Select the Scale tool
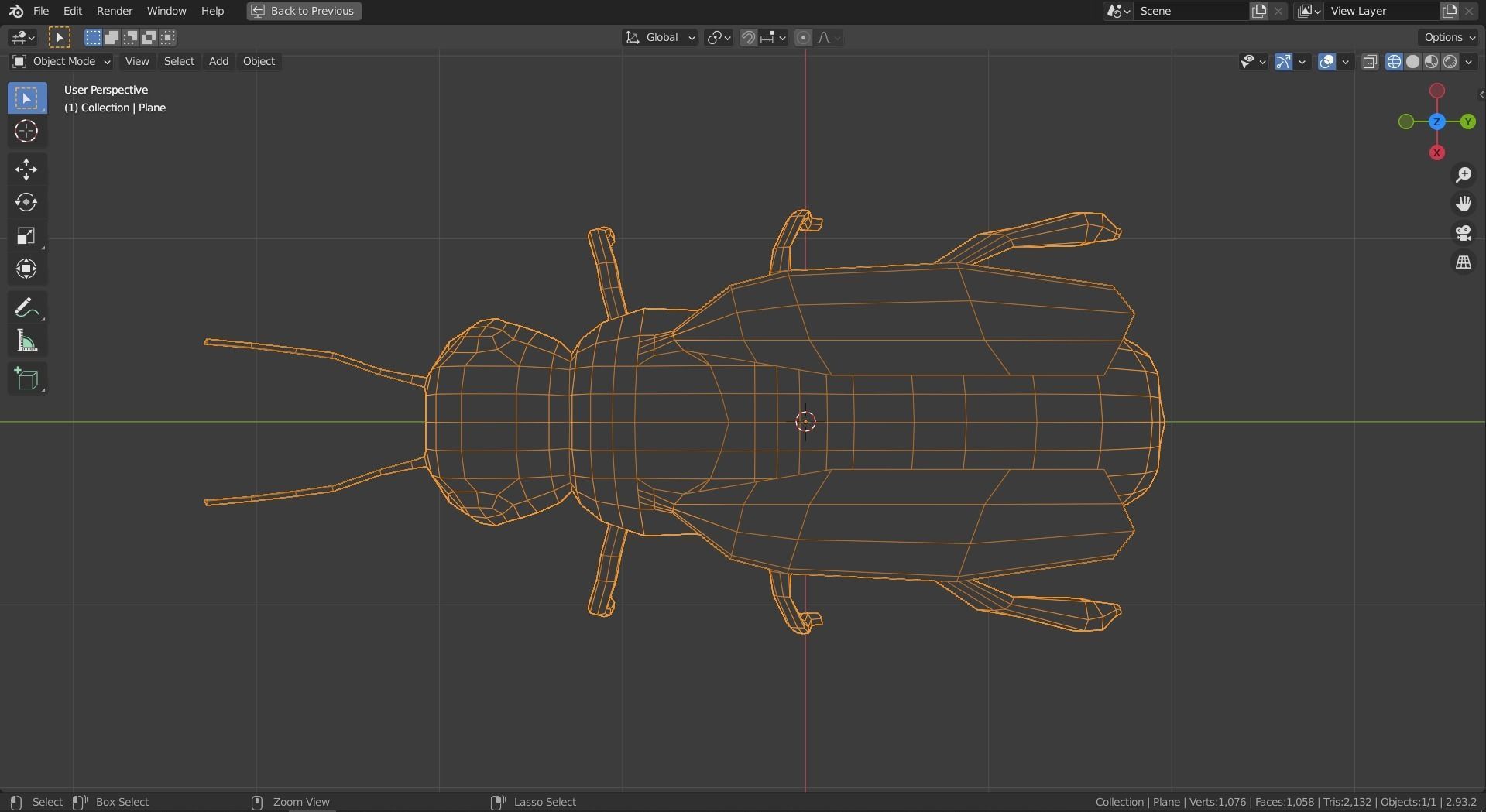Image resolution: width=1486 pixels, height=812 pixels. 27,236
